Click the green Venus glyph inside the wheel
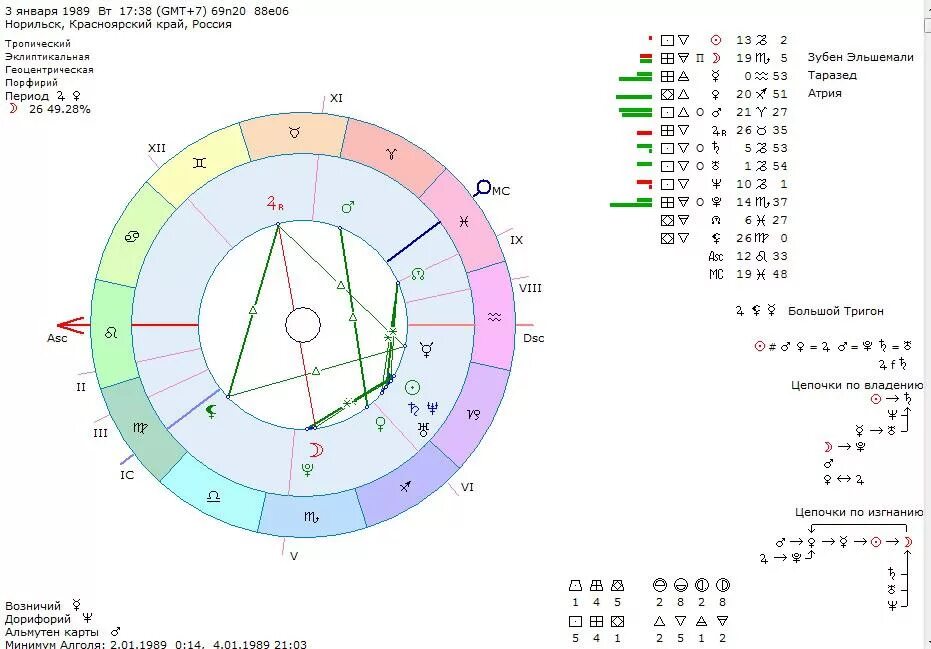 pyautogui.click(x=381, y=424)
